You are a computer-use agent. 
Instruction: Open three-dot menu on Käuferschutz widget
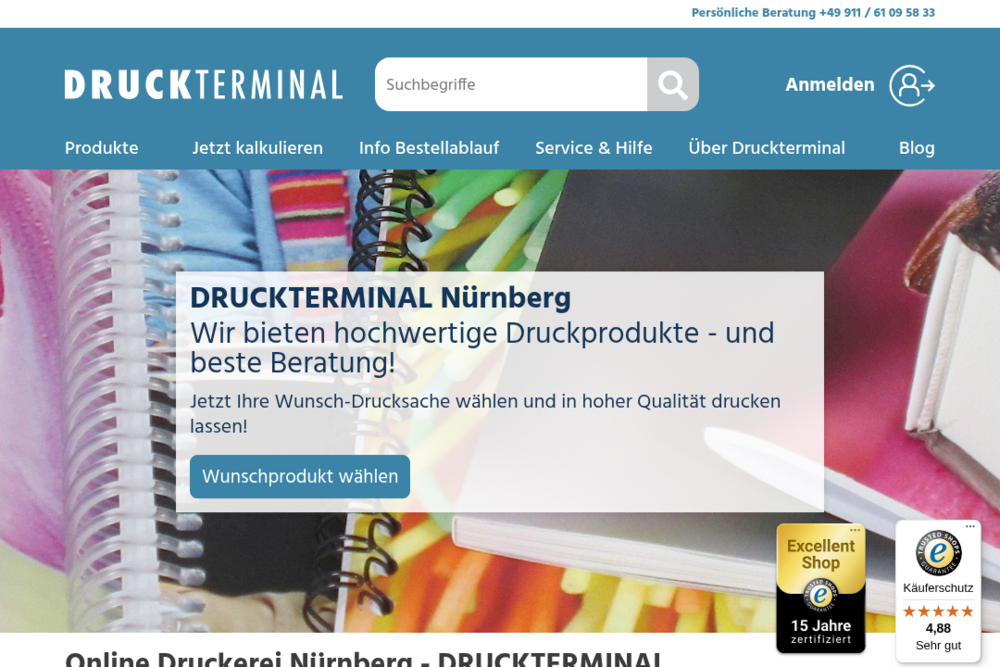tap(969, 527)
